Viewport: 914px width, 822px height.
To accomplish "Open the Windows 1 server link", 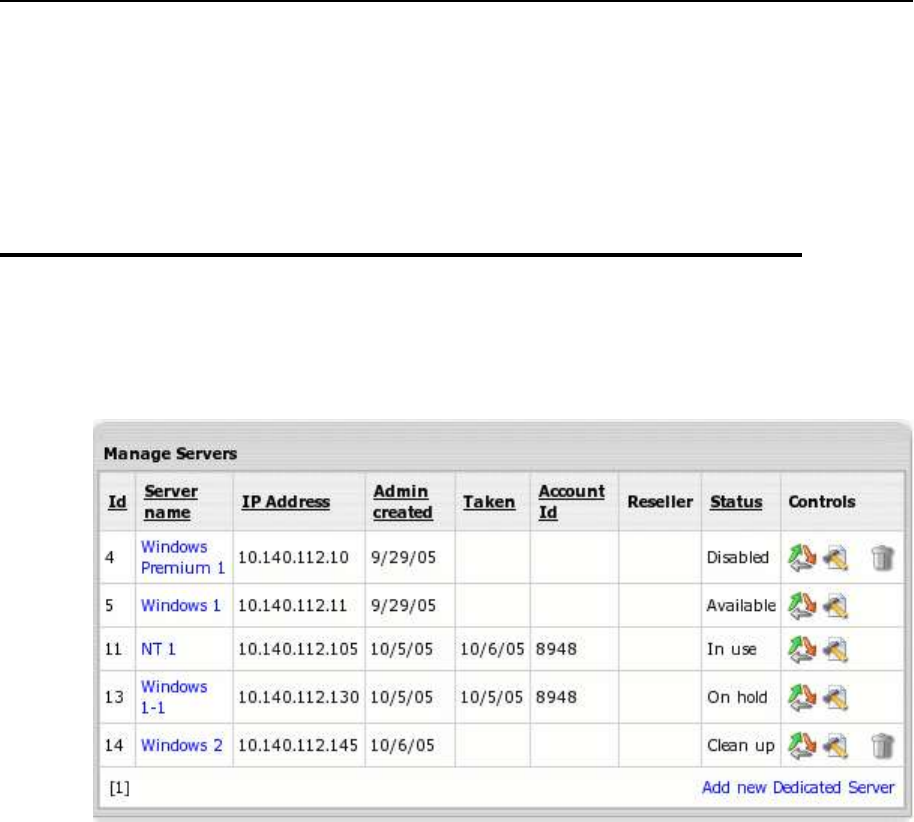I will (x=181, y=606).
